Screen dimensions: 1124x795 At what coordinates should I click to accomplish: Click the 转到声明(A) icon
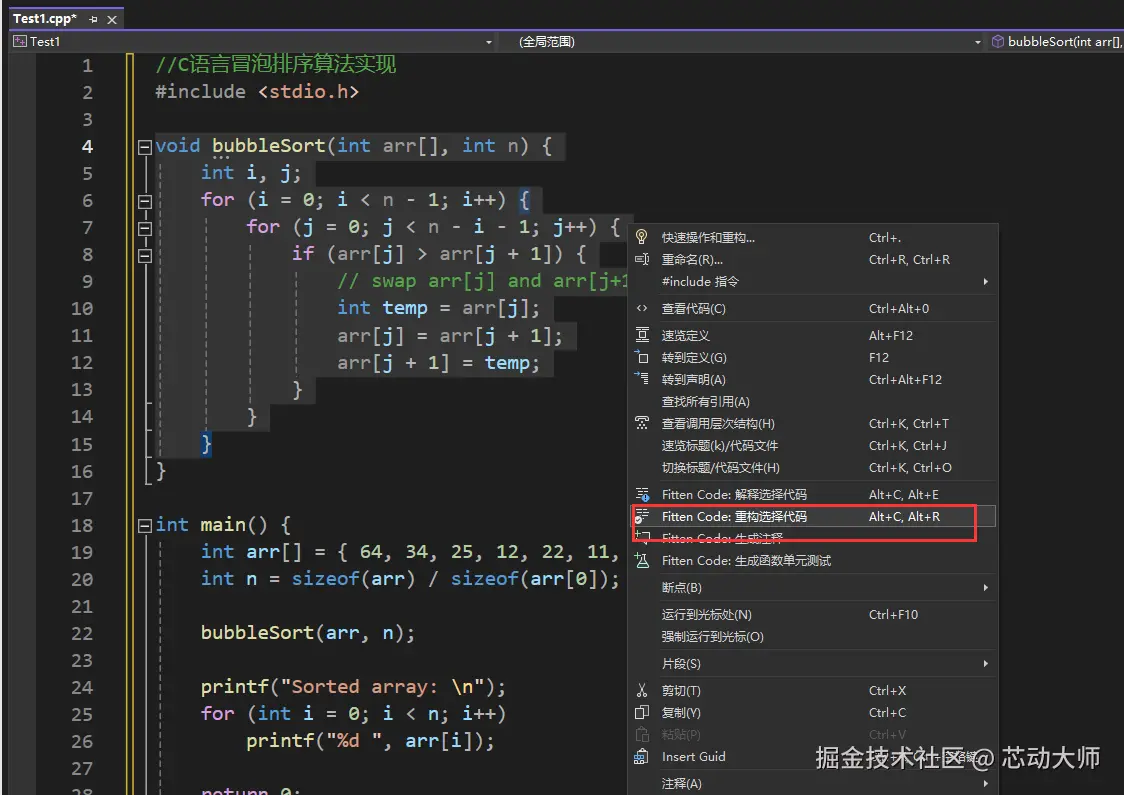[x=642, y=379]
